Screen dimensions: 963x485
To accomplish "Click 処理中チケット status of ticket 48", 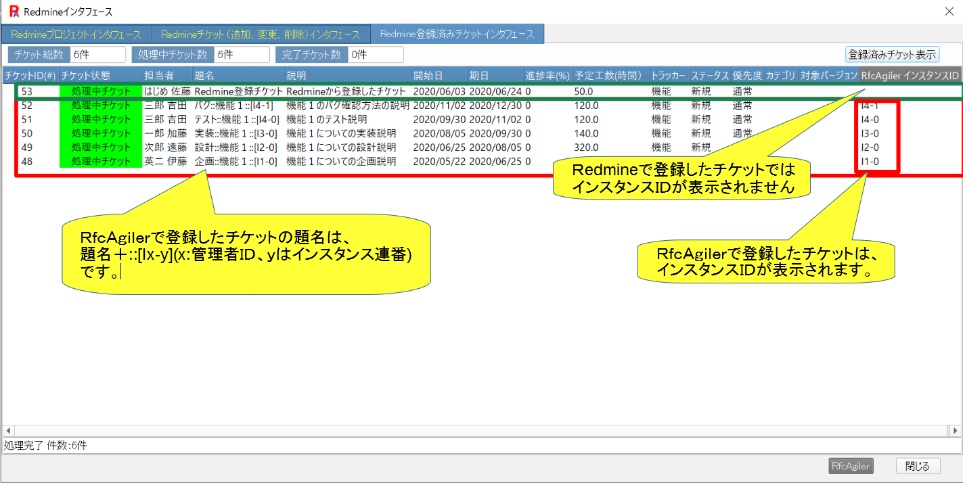I will (100, 161).
